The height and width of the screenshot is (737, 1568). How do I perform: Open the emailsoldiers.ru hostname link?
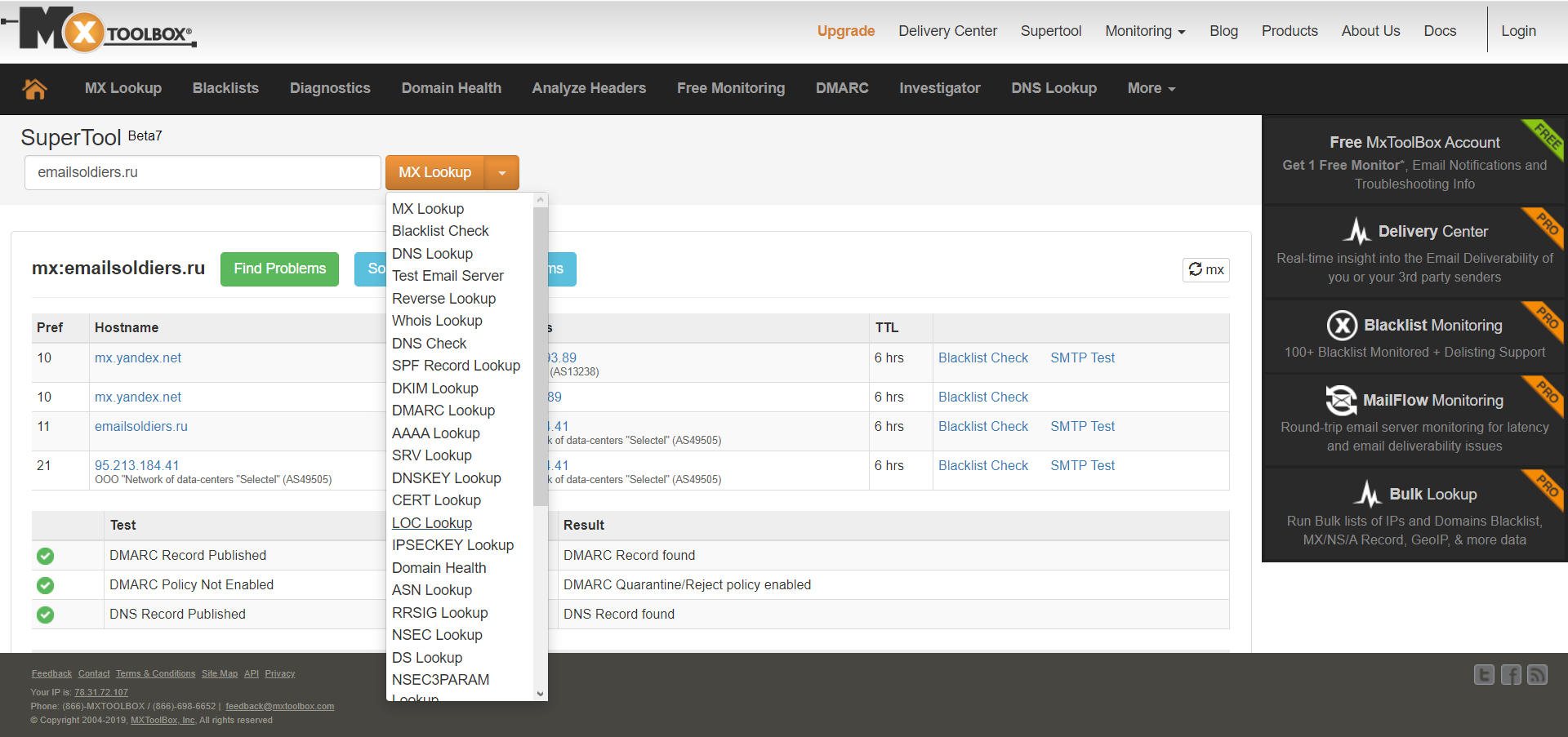(x=141, y=426)
